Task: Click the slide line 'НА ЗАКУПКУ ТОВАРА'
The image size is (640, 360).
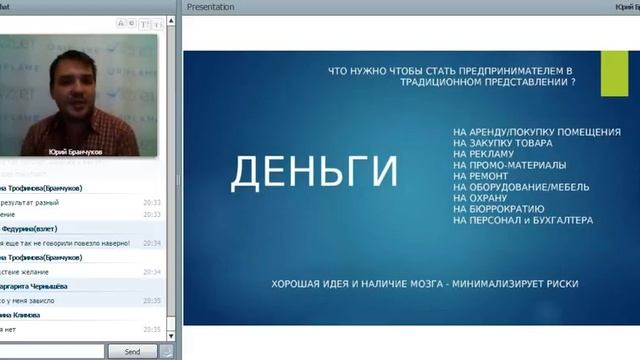Action: pos(503,143)
